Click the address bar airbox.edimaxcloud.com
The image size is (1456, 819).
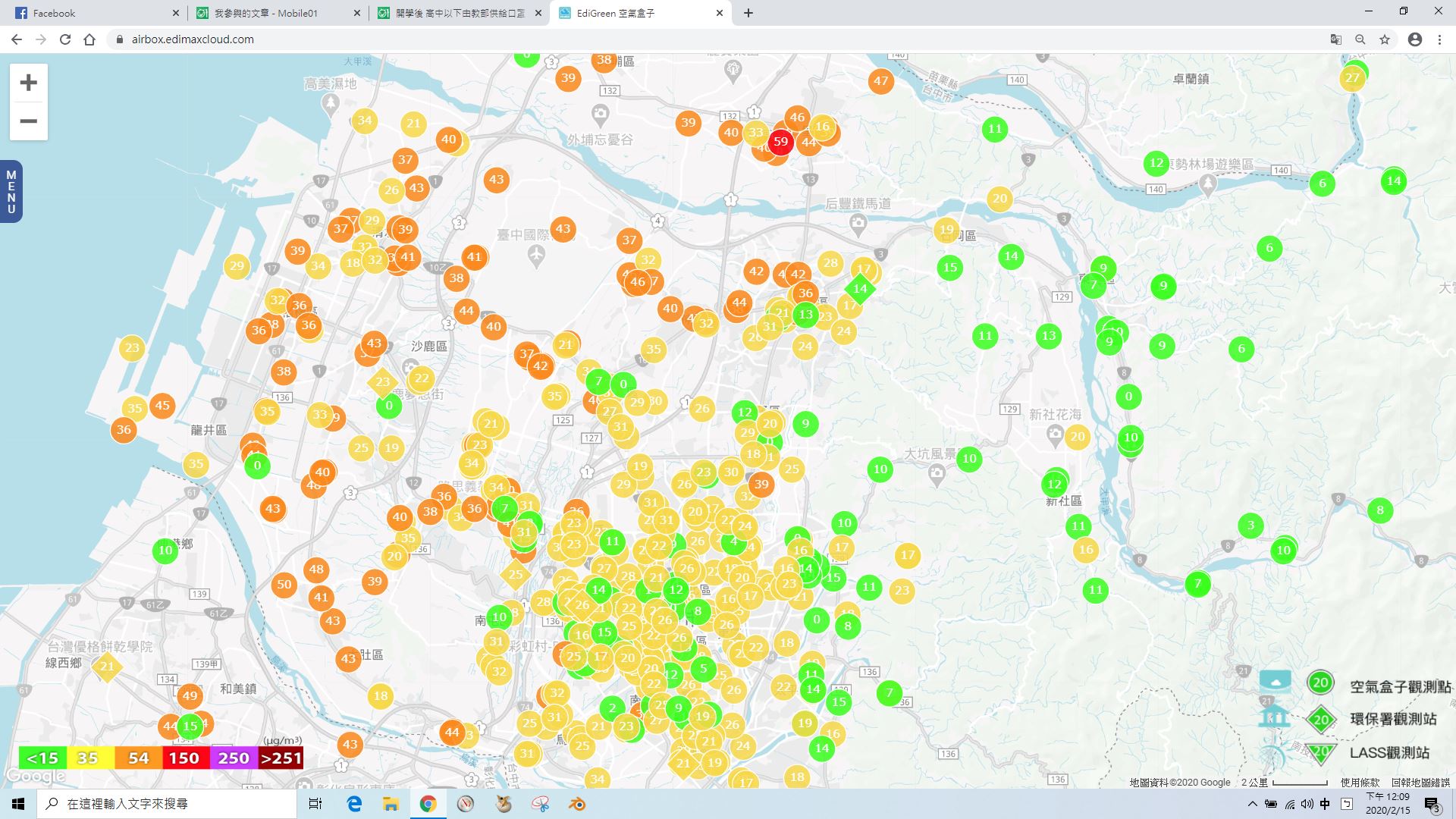tap(193, 39)
